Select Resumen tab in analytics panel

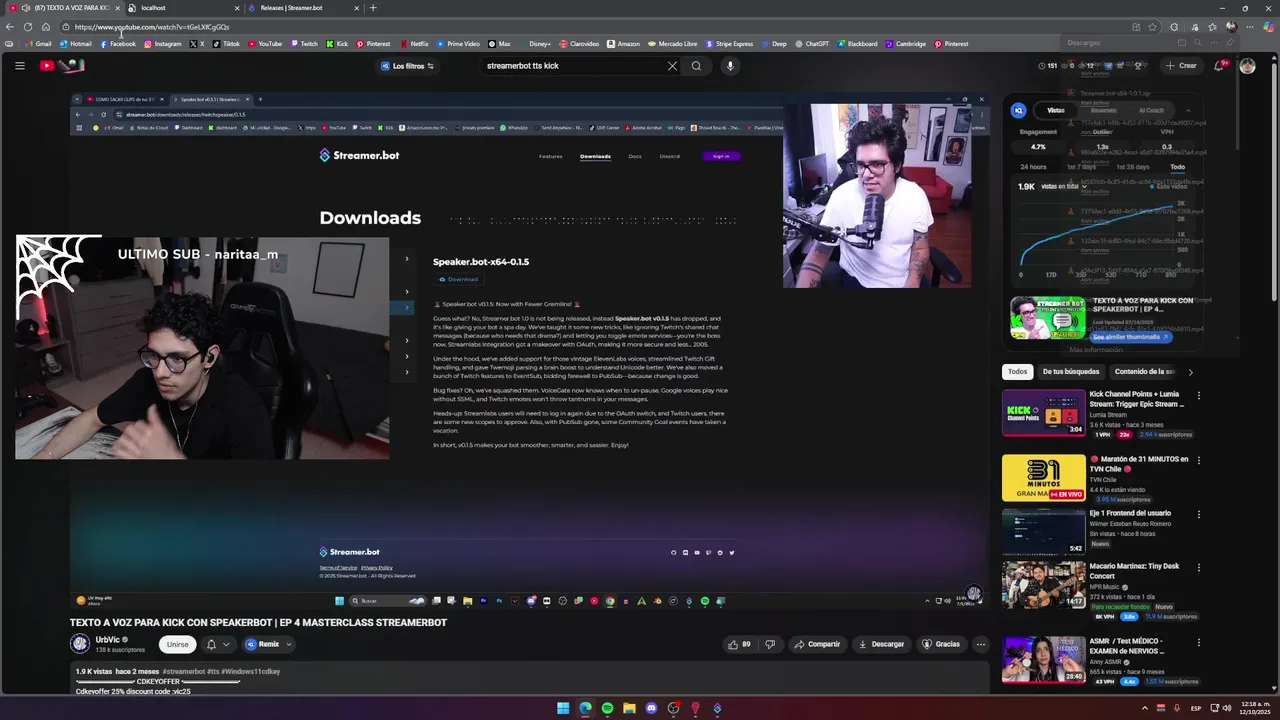point(1103,110)
